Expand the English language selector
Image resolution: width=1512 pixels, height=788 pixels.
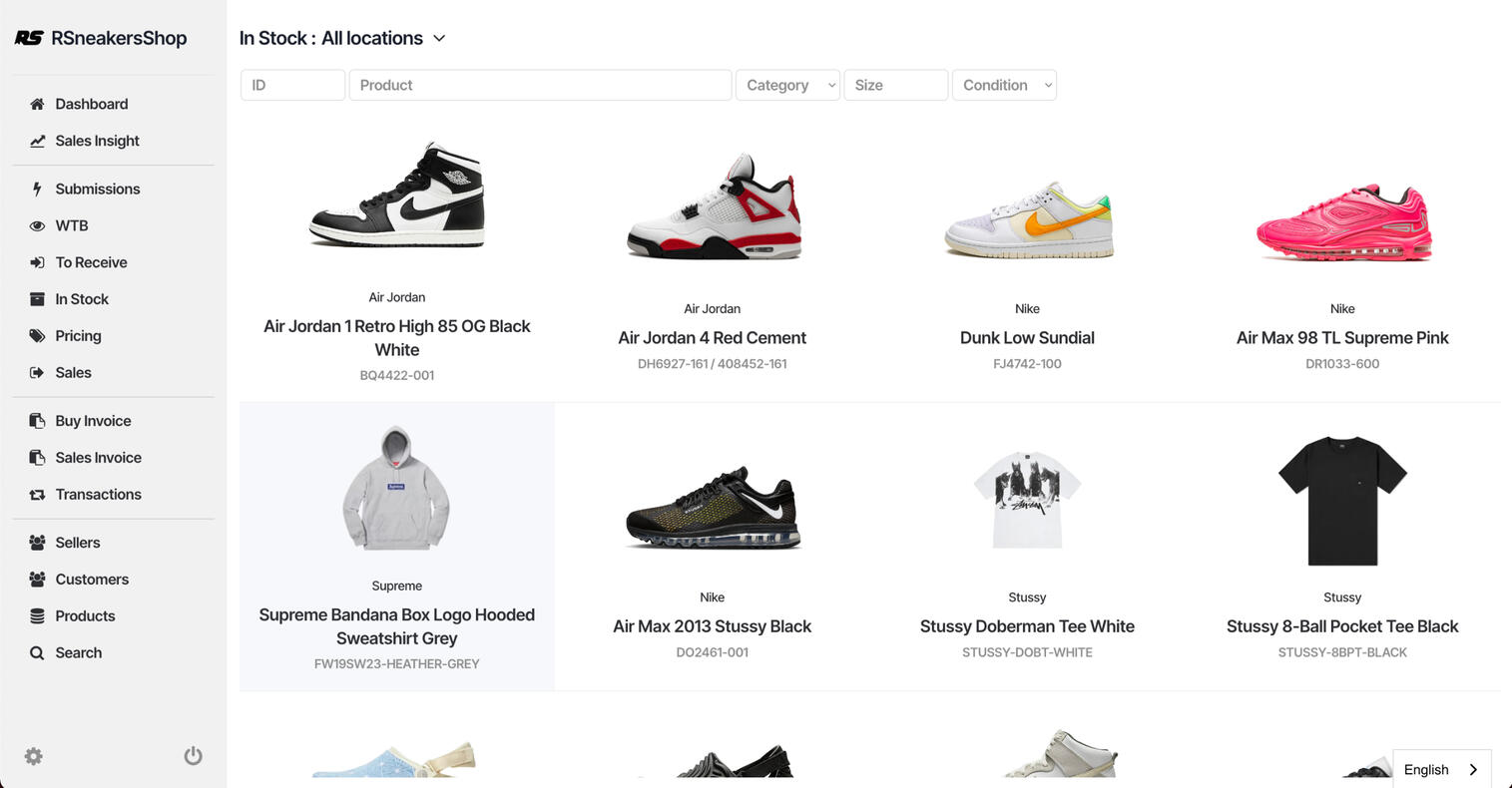point(1441,769)
